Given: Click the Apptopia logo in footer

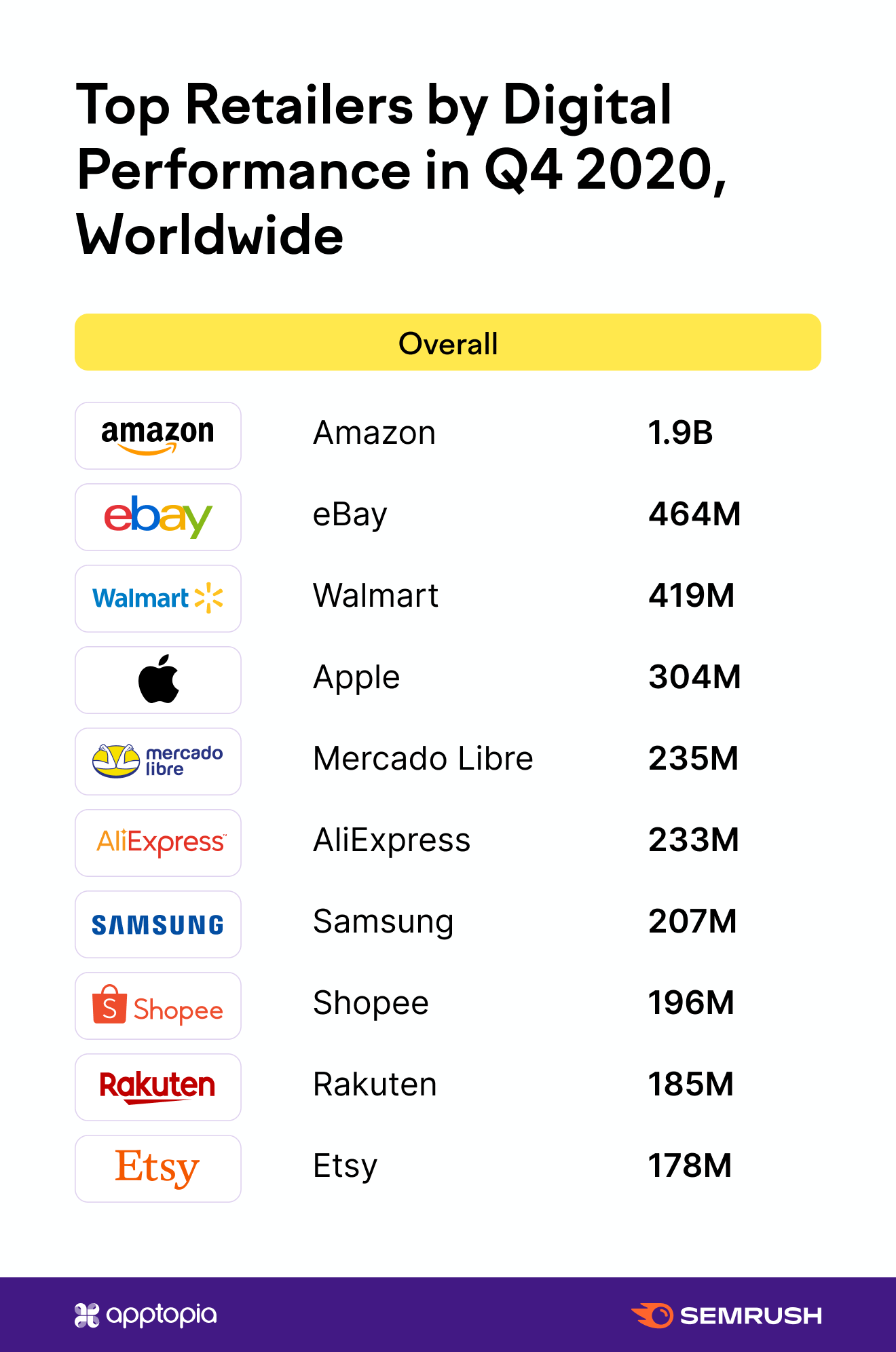Looking at the screenshot, I should [145, 1315].
